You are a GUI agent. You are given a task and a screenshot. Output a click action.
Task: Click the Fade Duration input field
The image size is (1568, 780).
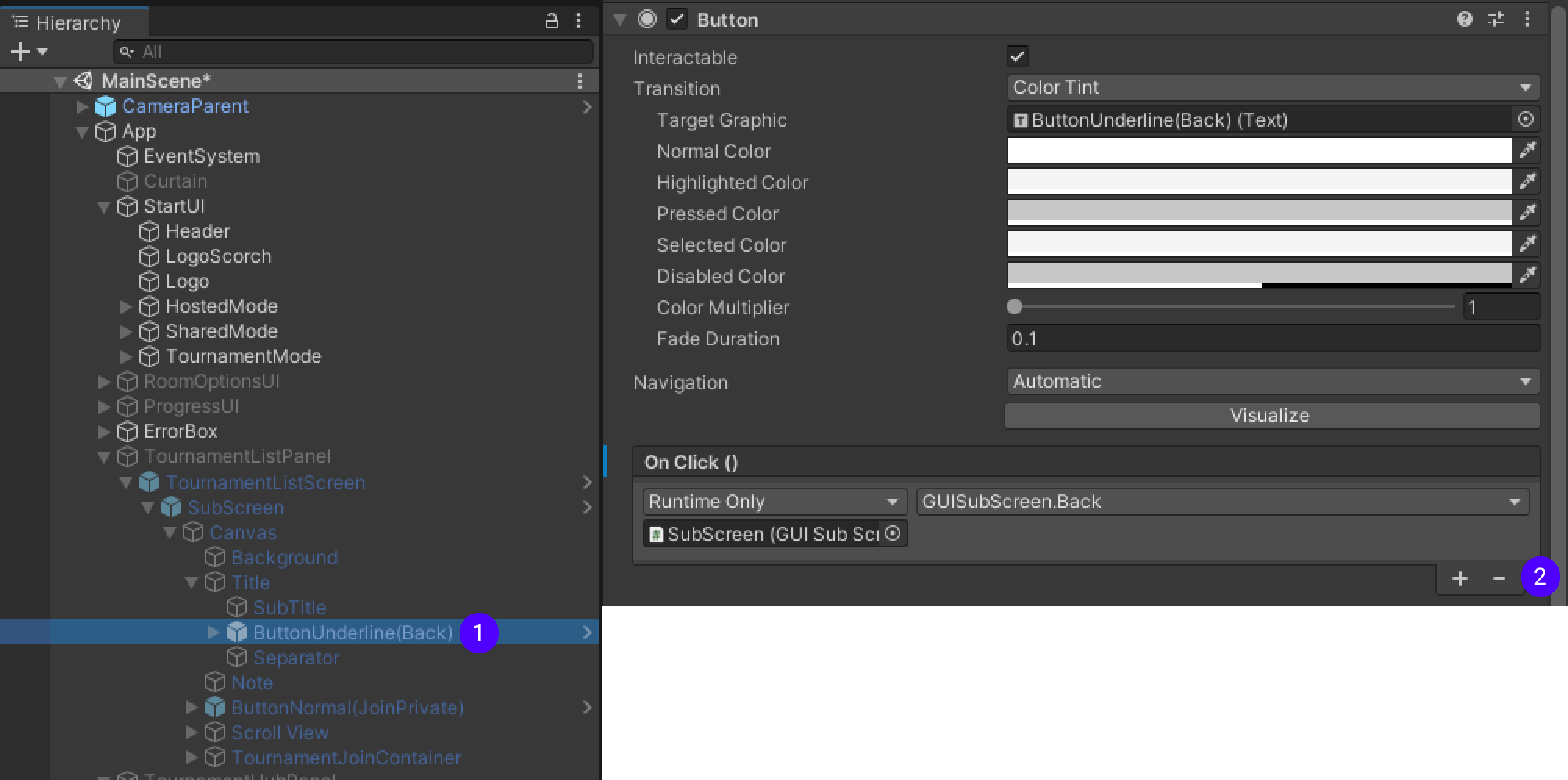click(x=1273, y=339)
